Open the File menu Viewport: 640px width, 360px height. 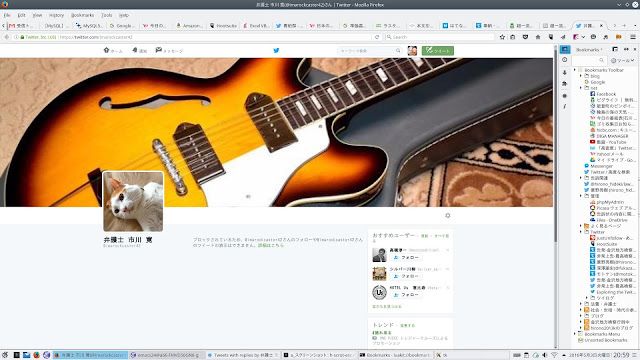pyautogui.click(x=7, y=15)
